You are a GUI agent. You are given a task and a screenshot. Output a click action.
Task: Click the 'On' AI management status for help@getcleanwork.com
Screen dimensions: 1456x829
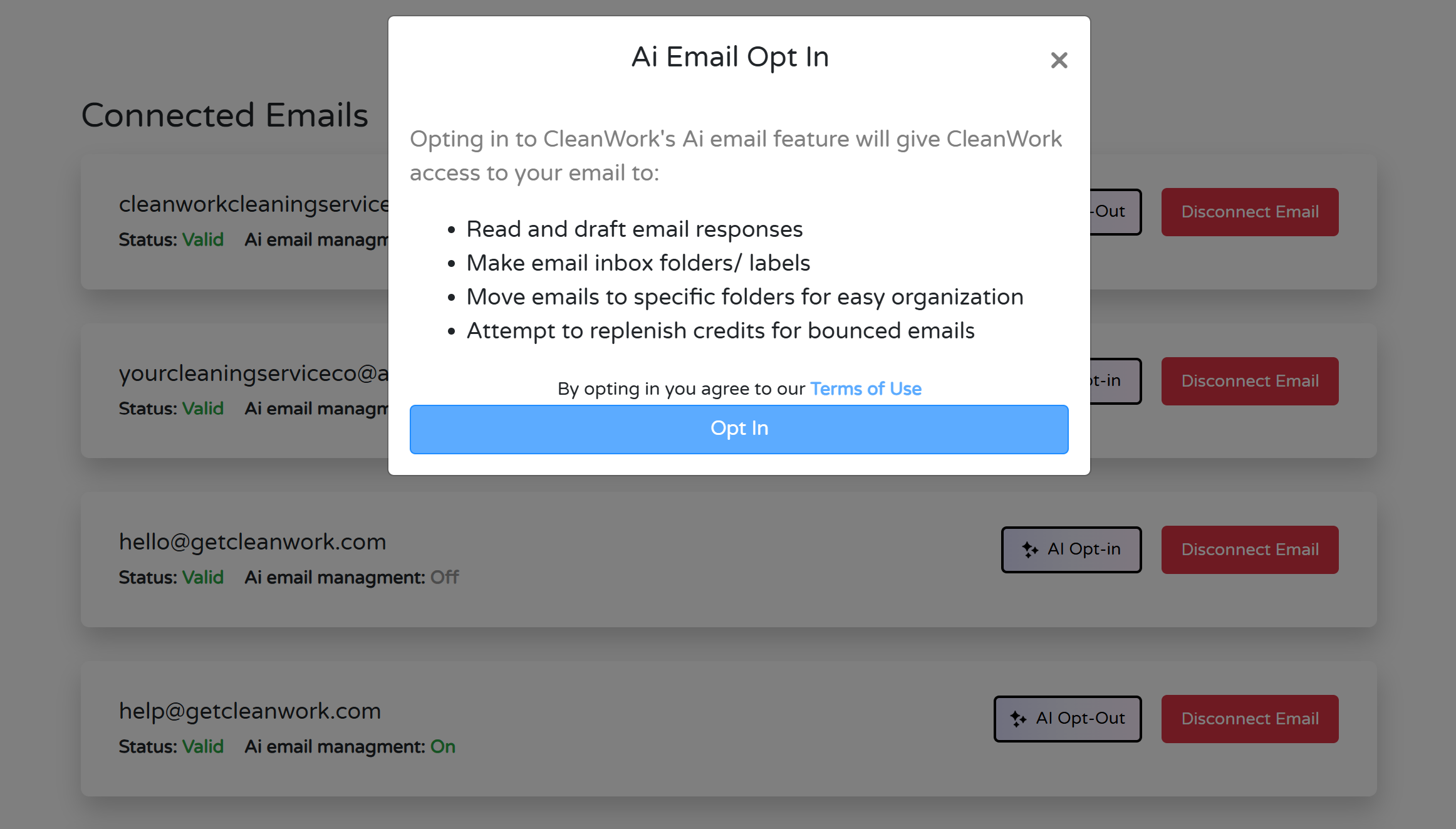[442, 746]
